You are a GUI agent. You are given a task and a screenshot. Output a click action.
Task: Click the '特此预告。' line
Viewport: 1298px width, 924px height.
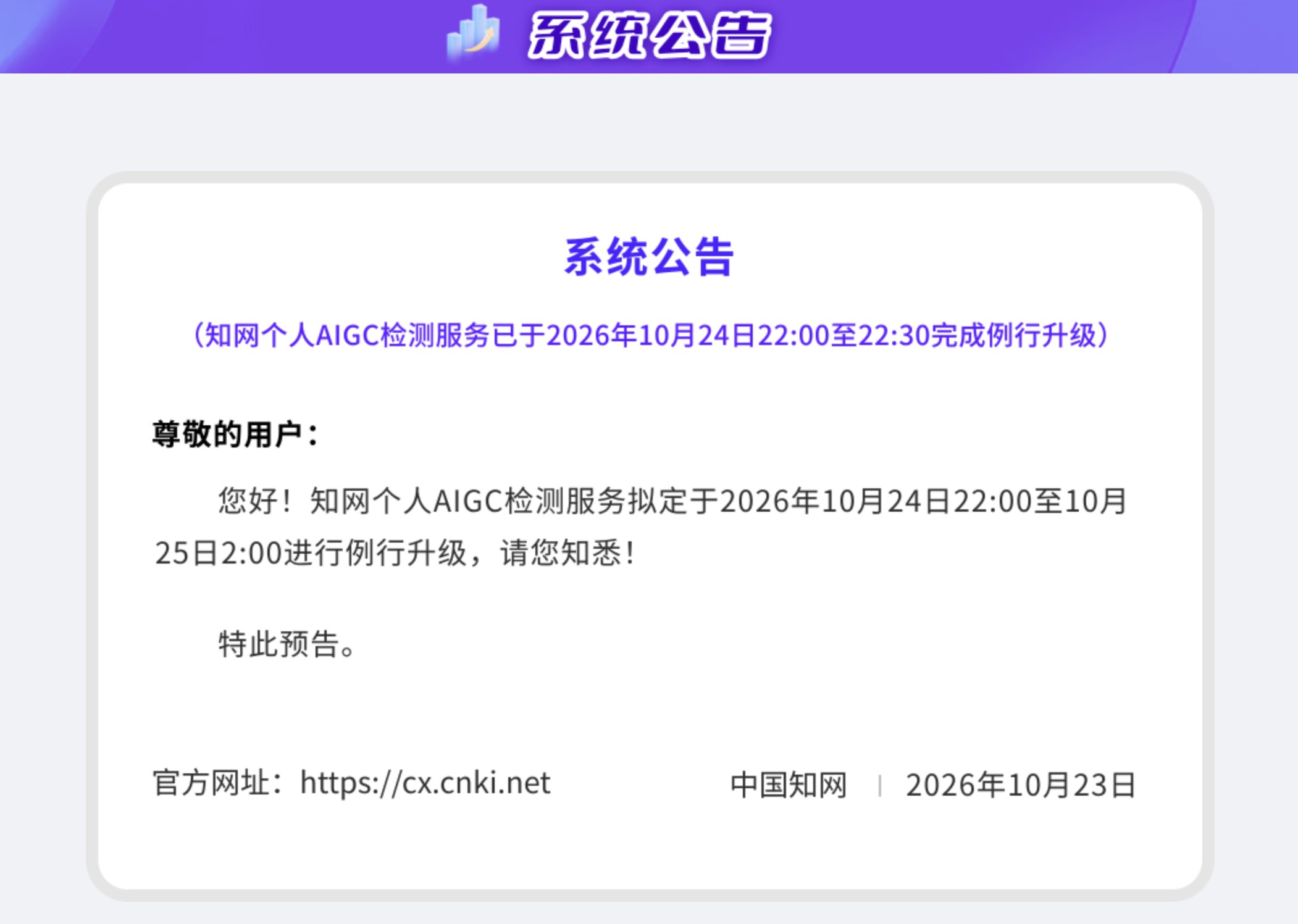pos(287,644)
